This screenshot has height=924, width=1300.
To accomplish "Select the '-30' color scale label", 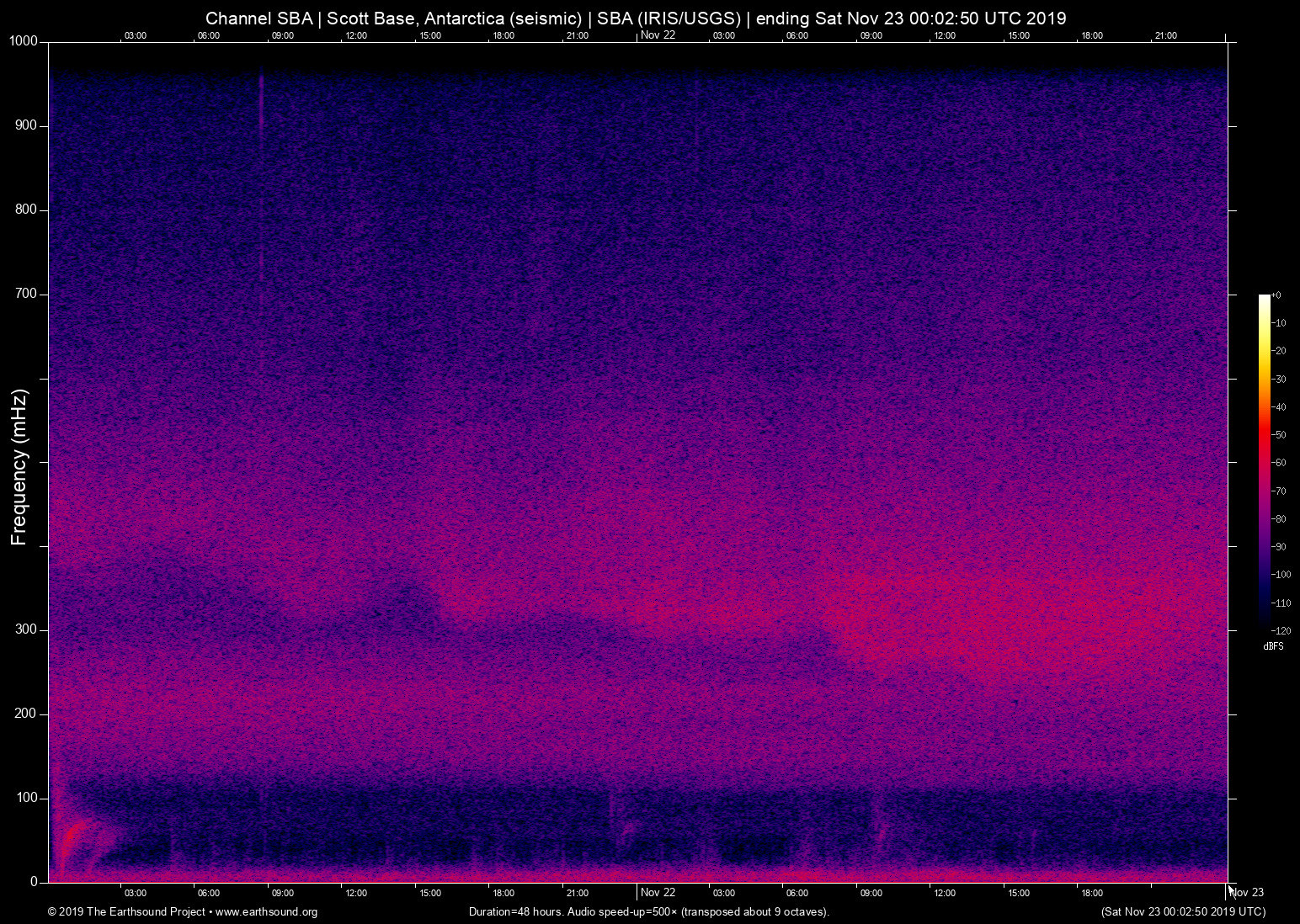I will tap(1278, 380).
